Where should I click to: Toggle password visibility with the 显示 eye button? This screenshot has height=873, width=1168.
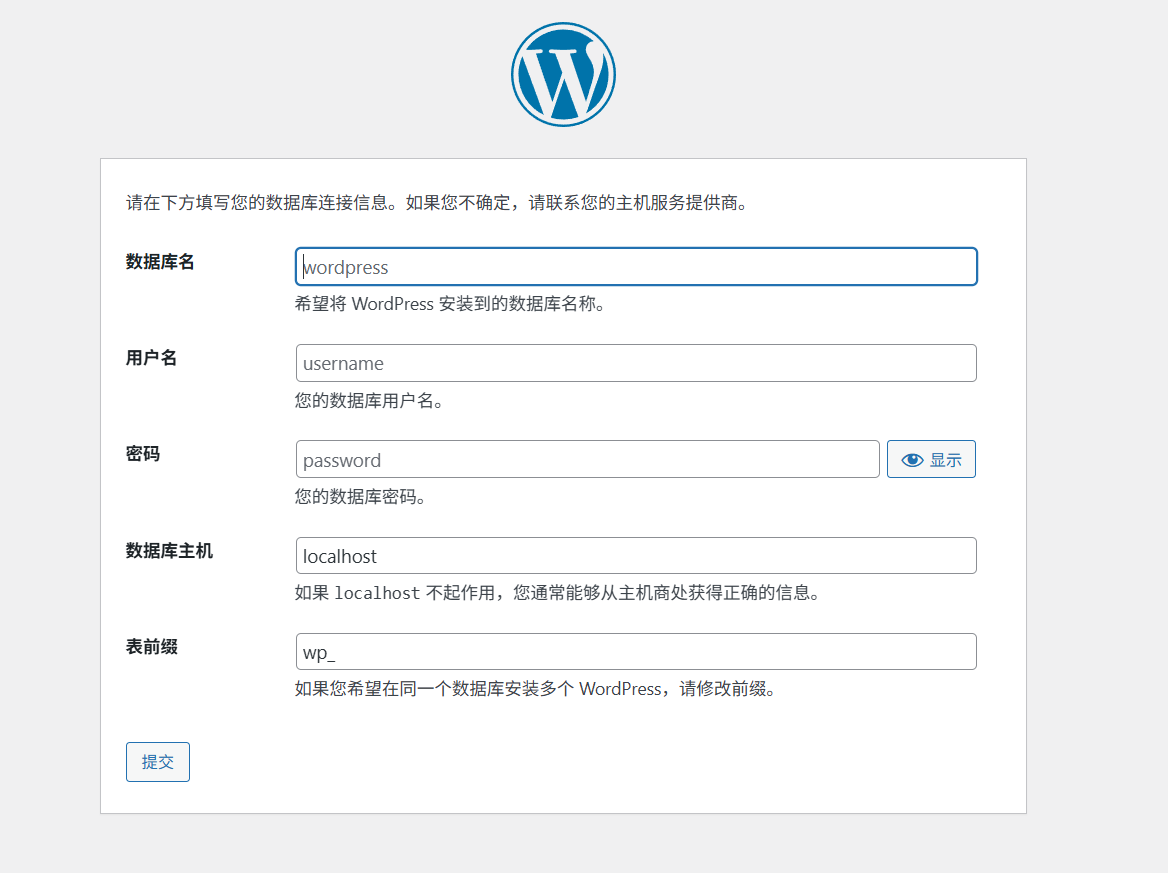(x=931, y=460)
